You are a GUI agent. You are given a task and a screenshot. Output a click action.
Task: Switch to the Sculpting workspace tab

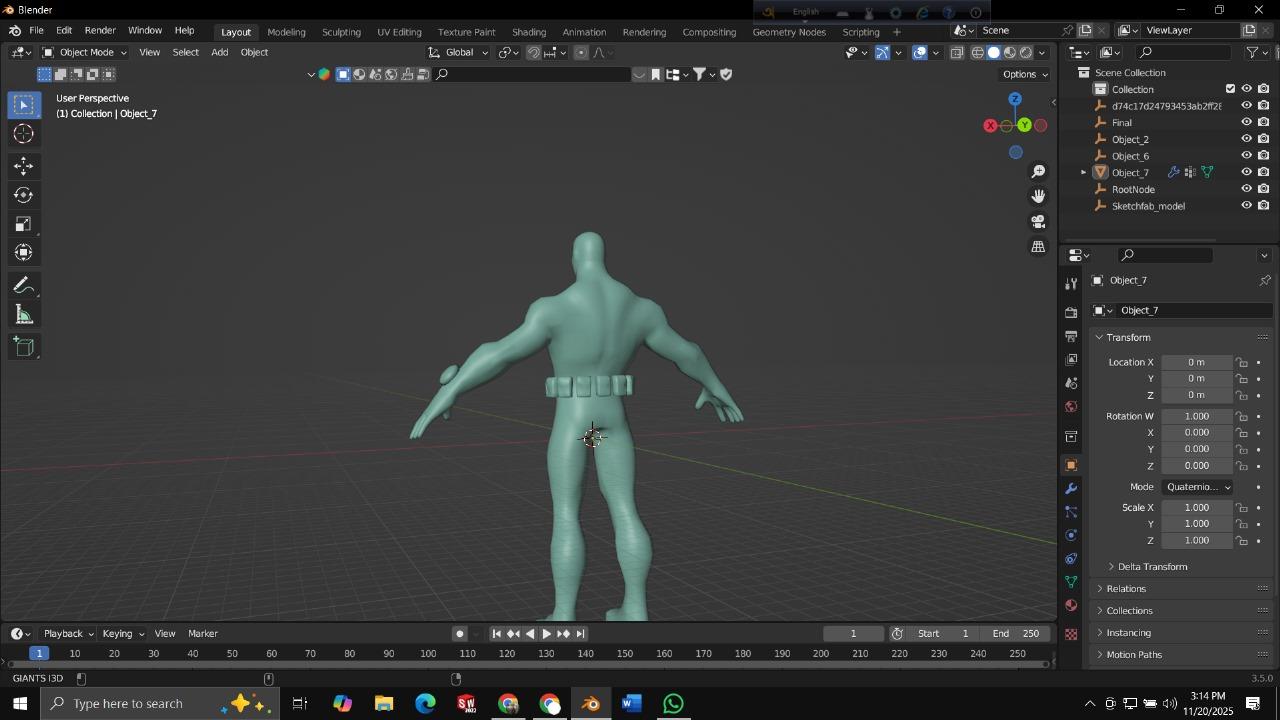[341, 32]
